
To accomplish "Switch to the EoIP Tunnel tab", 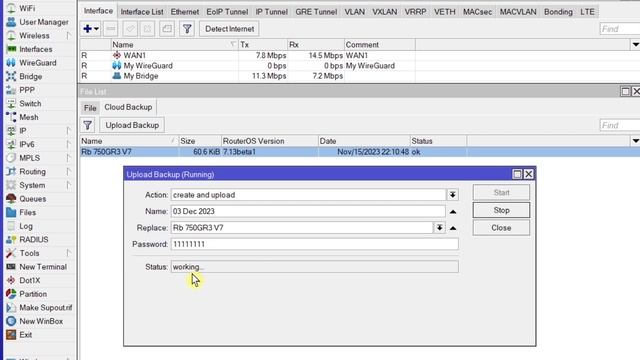I will coord(227,12).
